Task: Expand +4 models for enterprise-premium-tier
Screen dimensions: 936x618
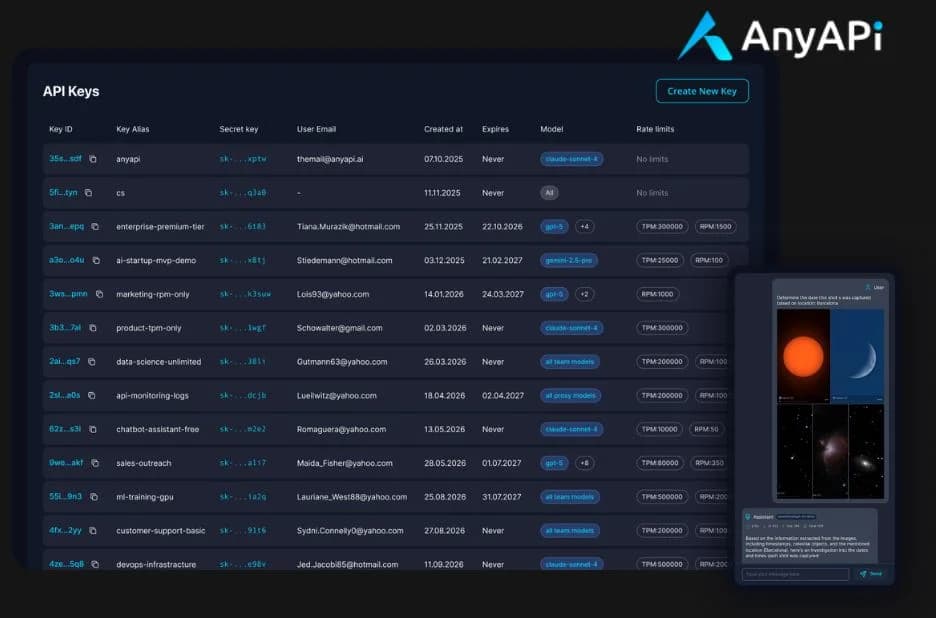Action: pyautogui.click(x=584, y=226)
